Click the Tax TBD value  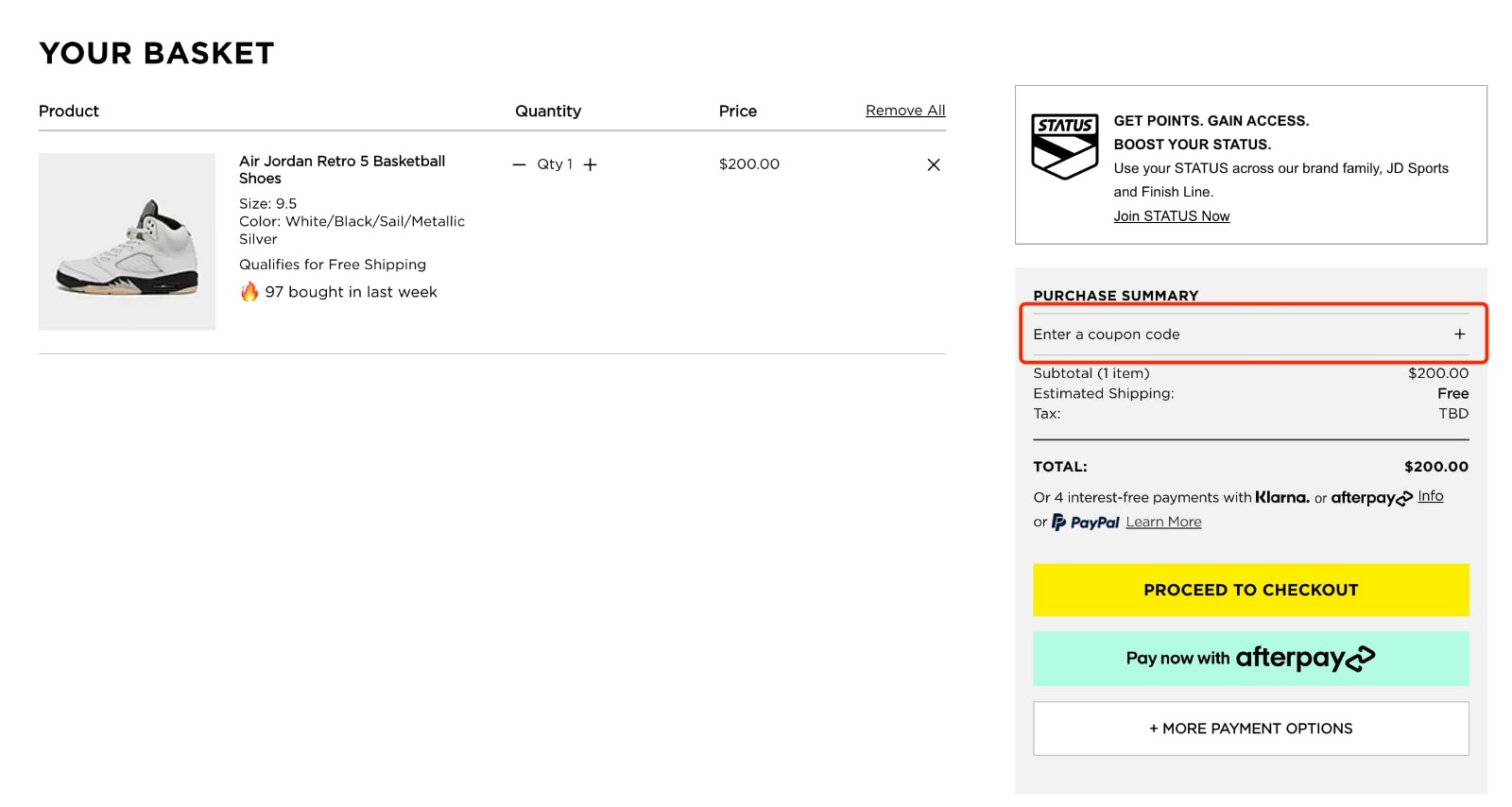click(x=1453, y=414)
